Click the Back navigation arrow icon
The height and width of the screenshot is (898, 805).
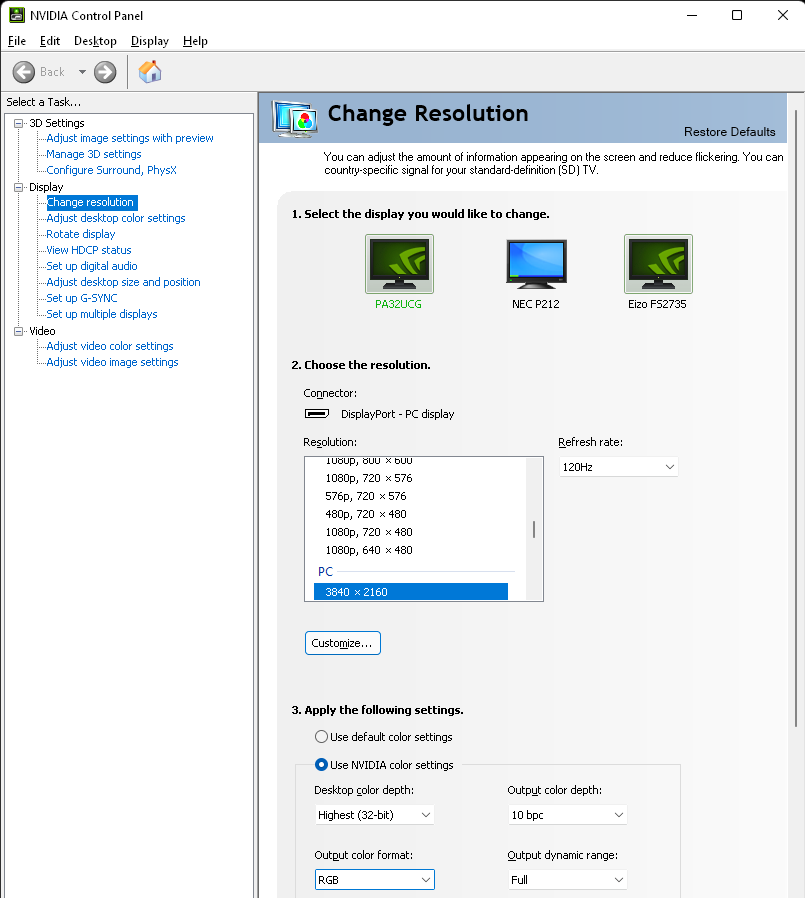click(x=24, y=71)
